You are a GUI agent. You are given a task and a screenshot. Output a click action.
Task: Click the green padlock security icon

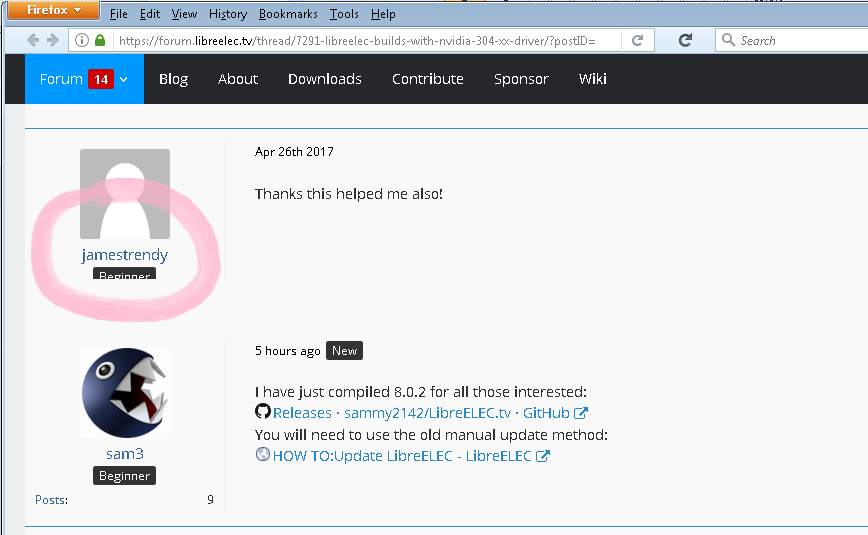coord(100,40)
